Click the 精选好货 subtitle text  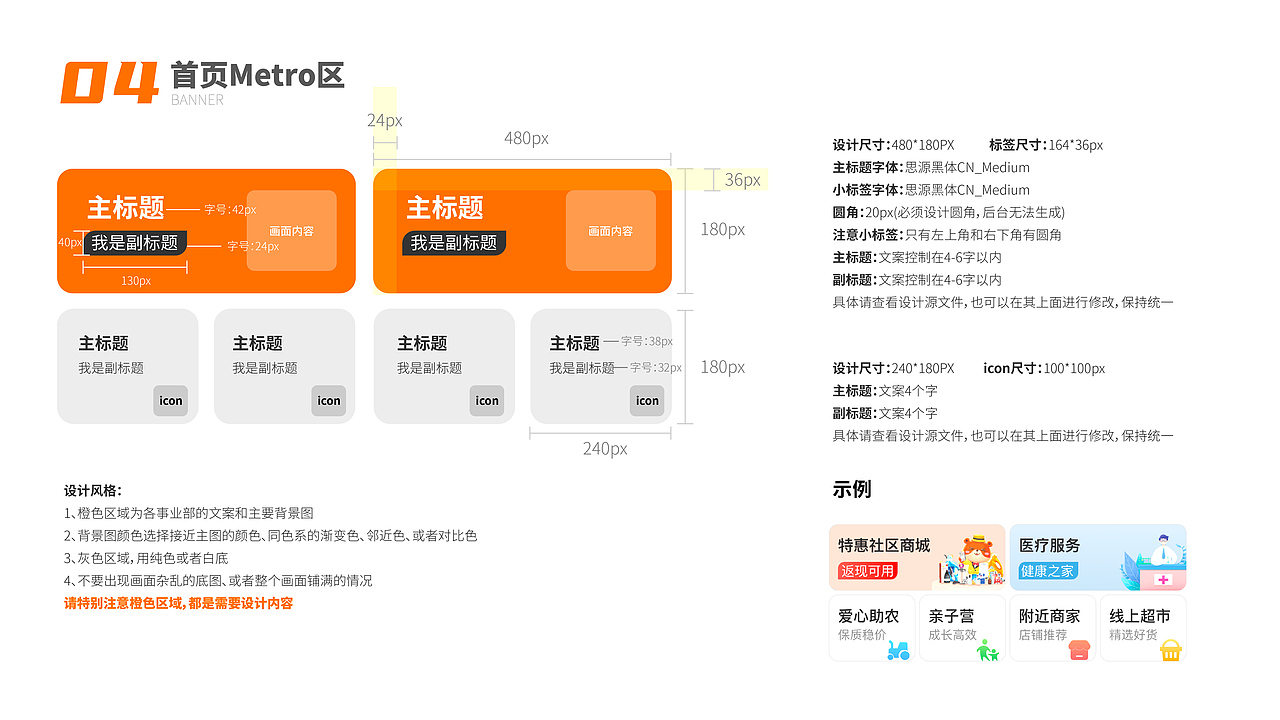(1133, 635)
